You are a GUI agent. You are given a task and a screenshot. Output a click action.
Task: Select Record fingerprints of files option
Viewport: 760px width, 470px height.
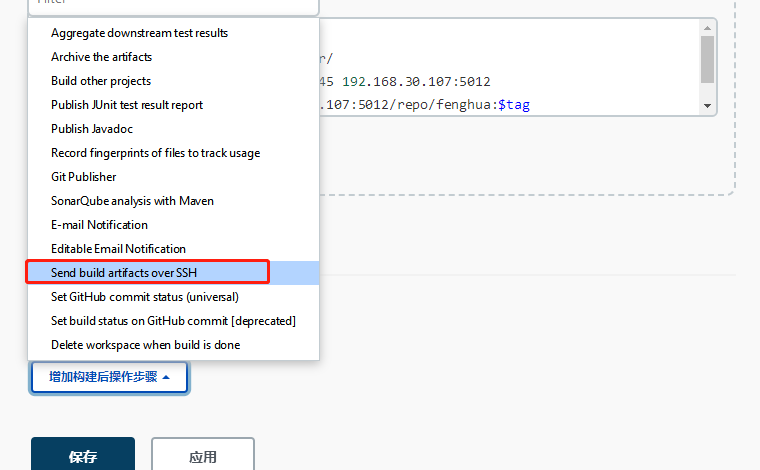point(173,153)
